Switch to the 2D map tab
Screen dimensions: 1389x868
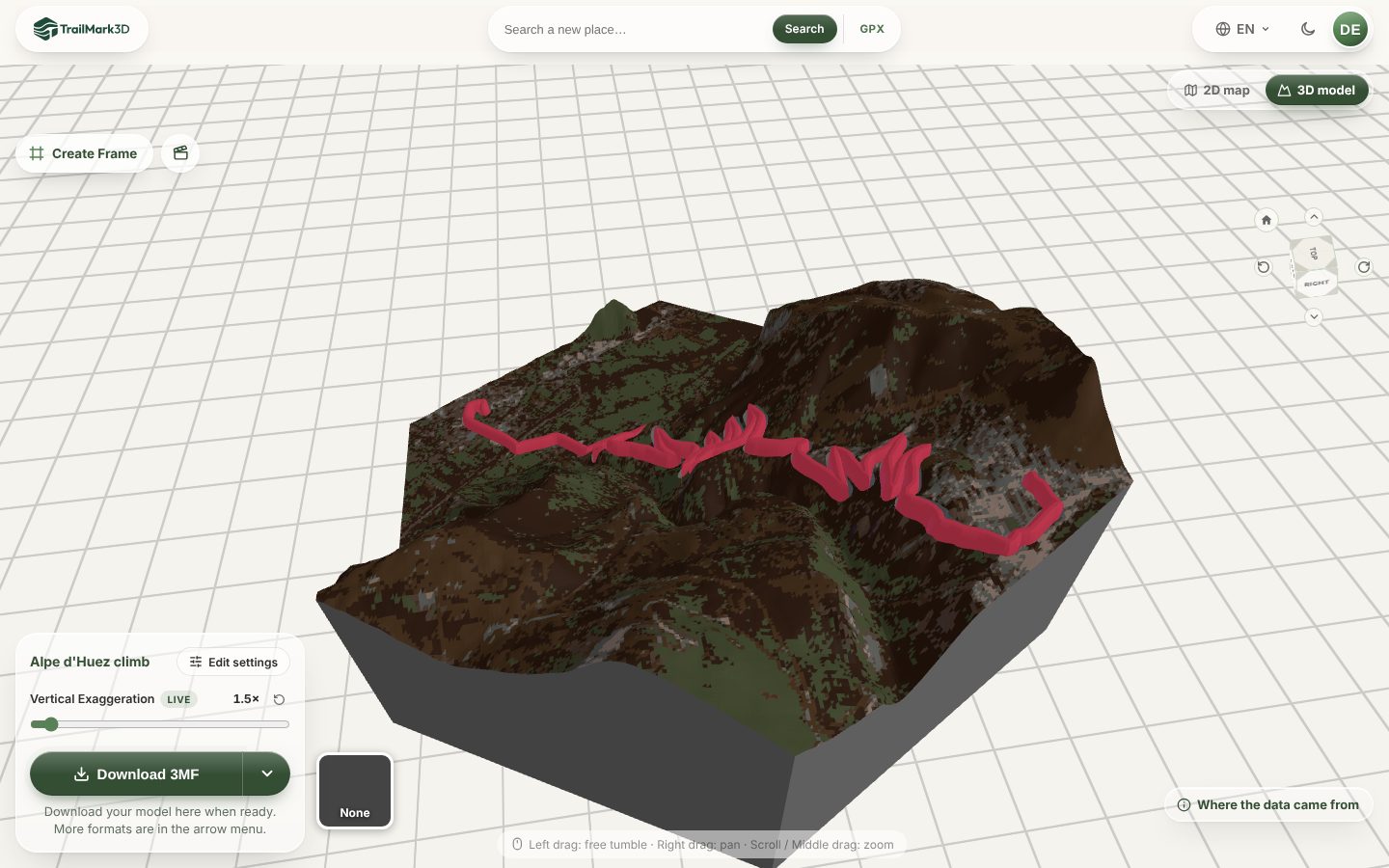coord(1217,90)
